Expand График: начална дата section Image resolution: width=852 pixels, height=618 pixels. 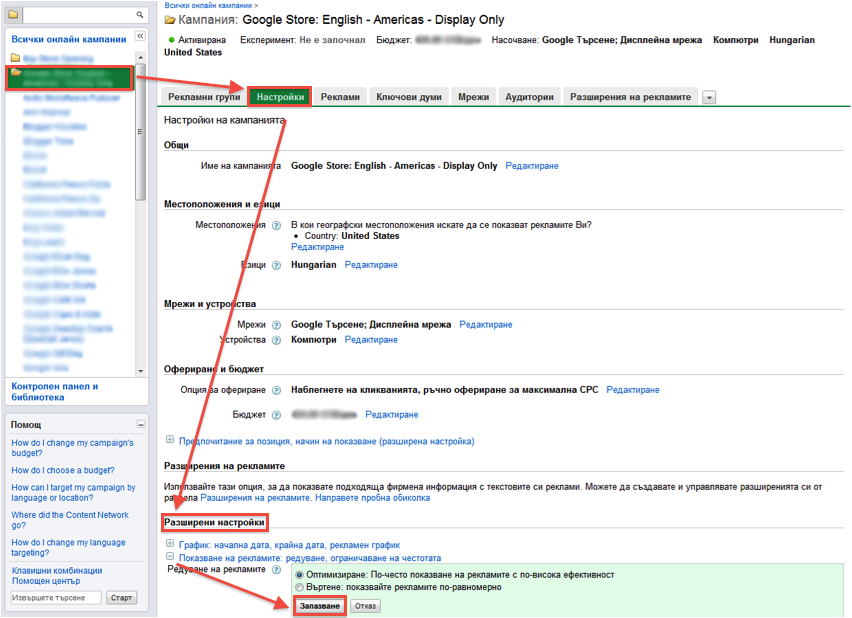pos(170,543)
